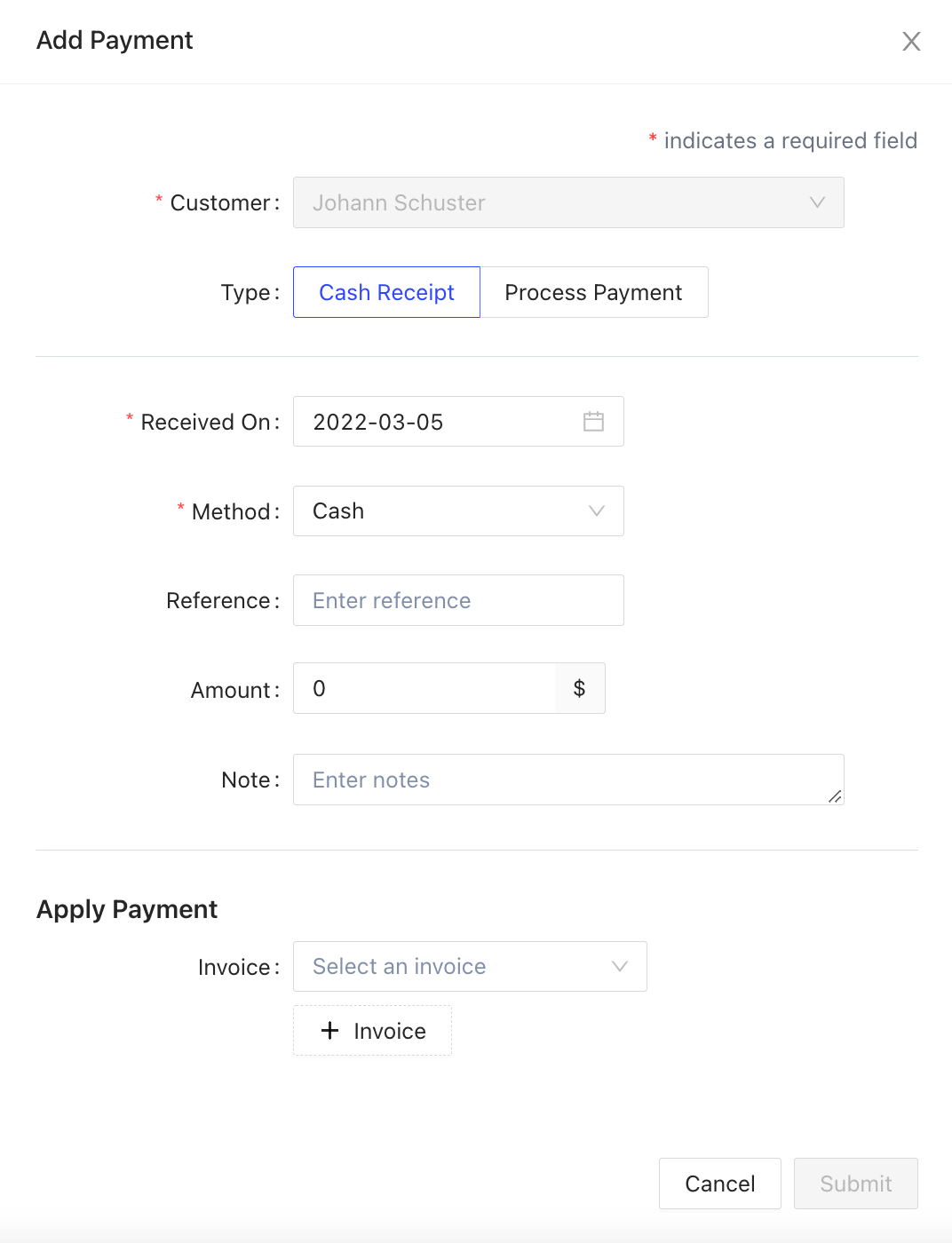
Task: Click the Received On date 2022-03-05
Action: pos(435,422)
